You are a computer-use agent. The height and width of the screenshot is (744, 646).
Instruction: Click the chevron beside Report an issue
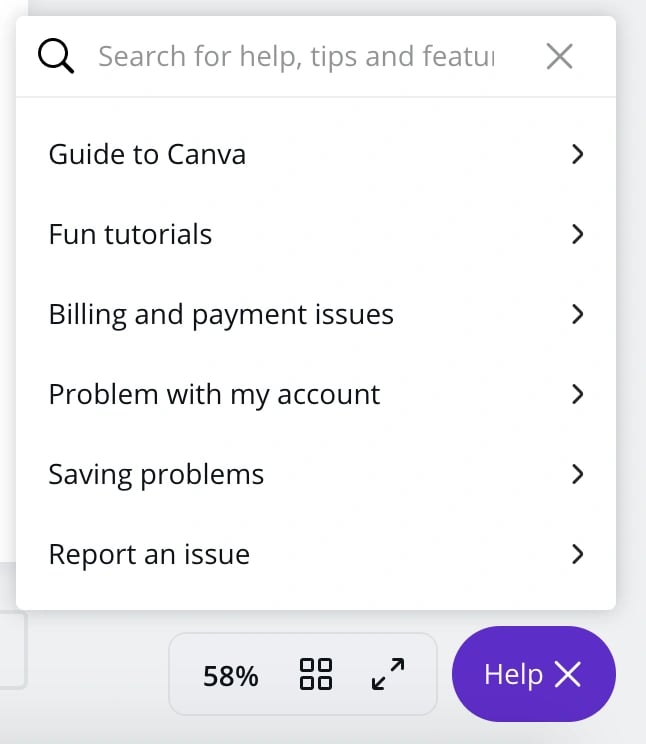point(577,554)
